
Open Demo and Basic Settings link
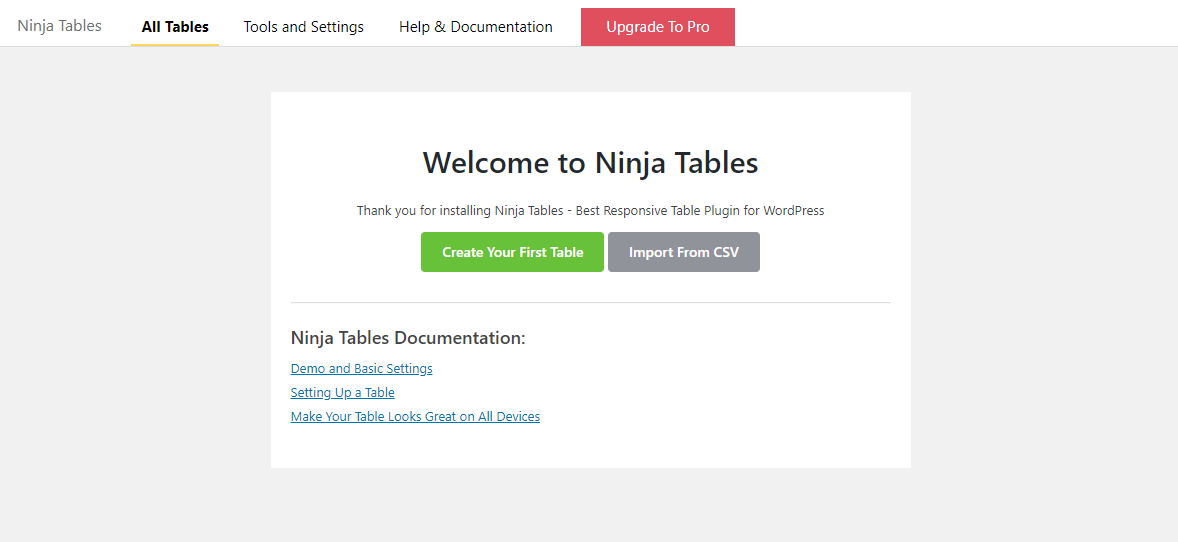(x=361, y=368)
